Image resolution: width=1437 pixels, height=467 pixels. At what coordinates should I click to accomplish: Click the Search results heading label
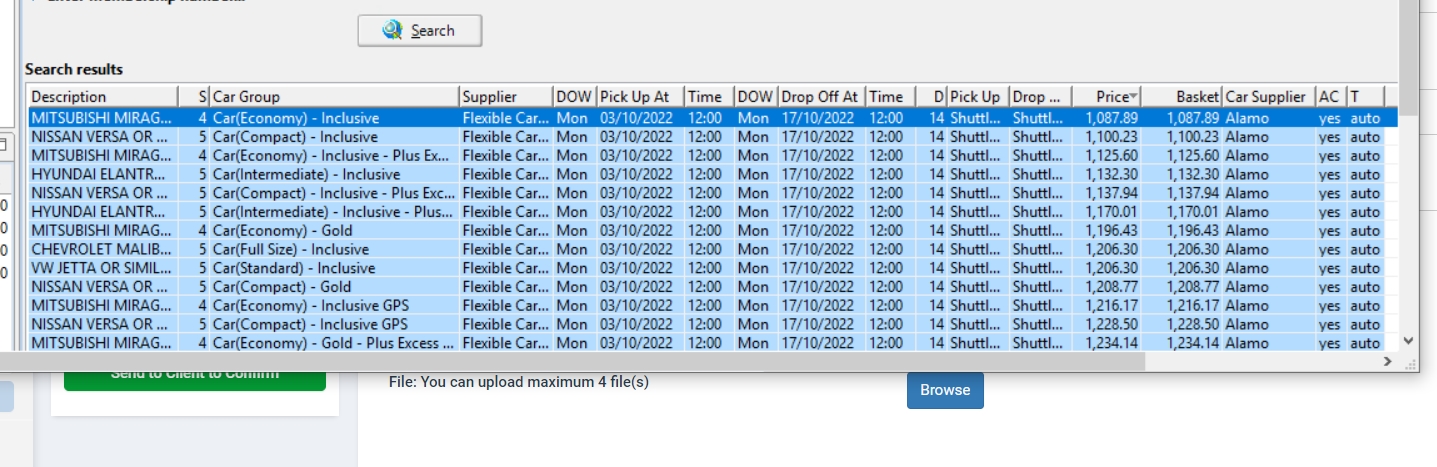coord(74,70)
